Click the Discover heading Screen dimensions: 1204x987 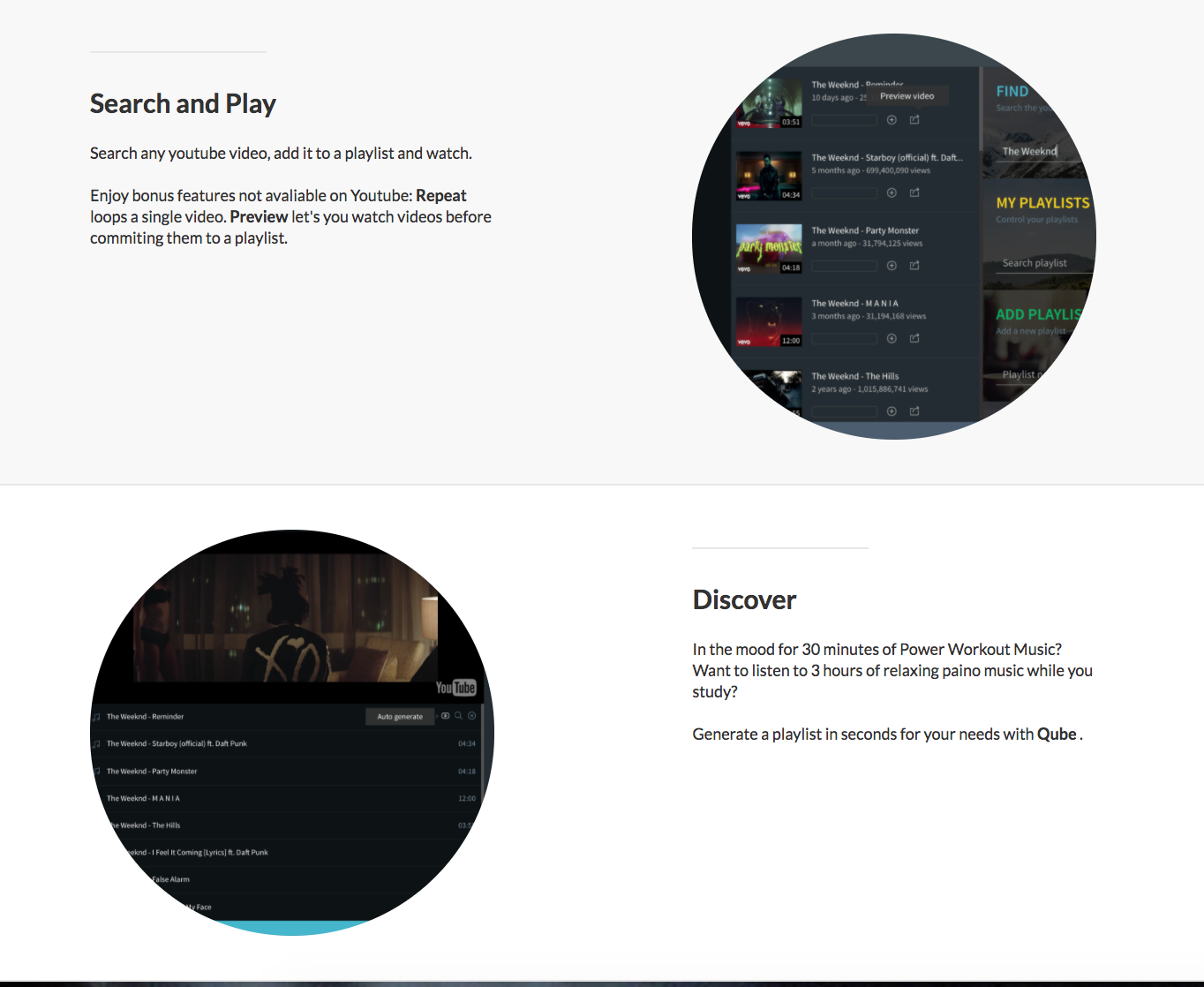pos(744,600)
